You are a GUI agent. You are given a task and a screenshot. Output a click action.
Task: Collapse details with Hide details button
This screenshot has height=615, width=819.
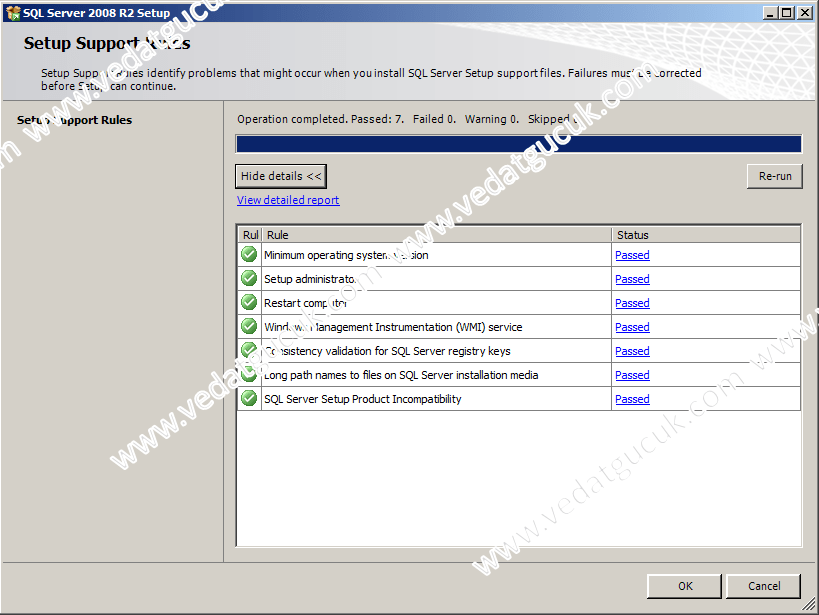[281, 176]
